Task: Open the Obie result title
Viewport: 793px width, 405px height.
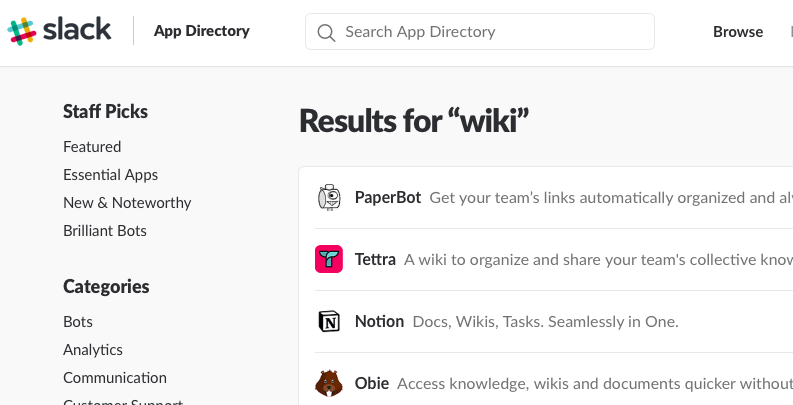Action: click(372, 383)
